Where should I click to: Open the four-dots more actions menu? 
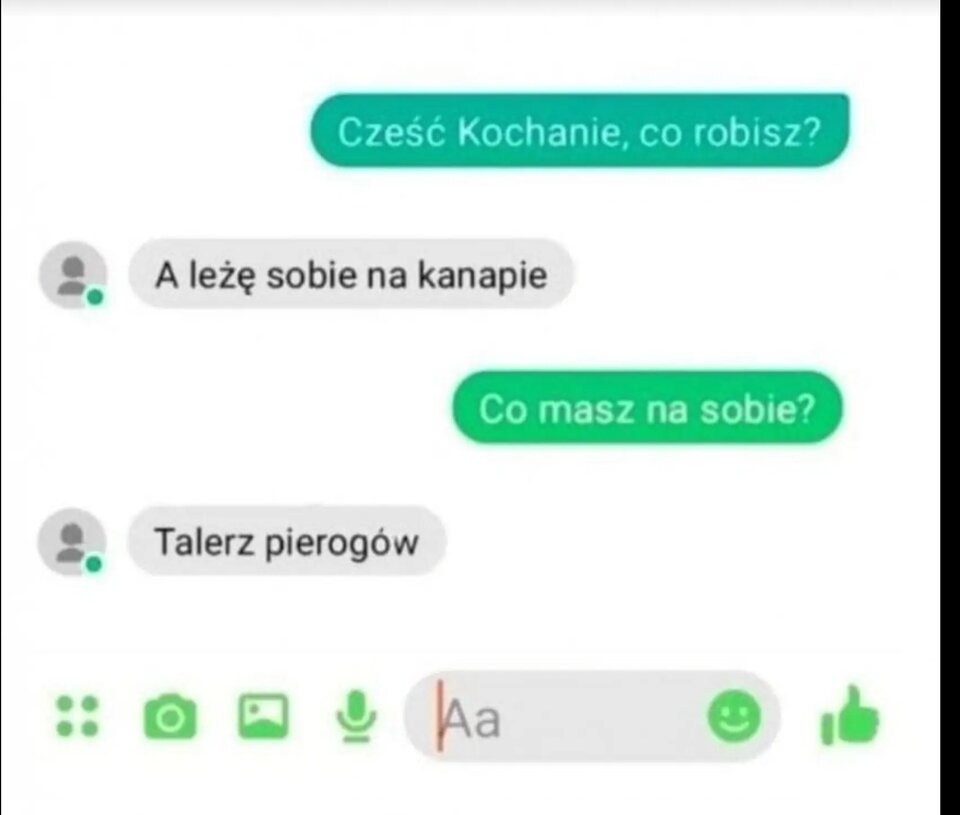tap(77, 715)
